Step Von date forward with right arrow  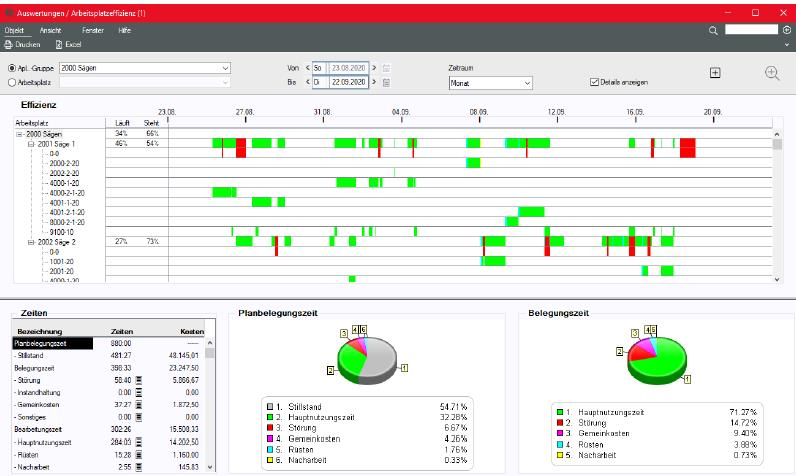point(374,67)
